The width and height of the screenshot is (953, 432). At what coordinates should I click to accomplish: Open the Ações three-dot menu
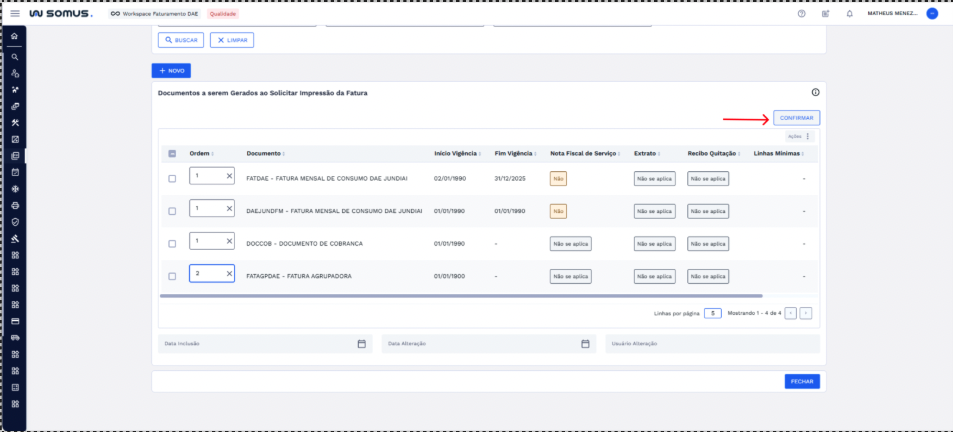tap(807, 136)
